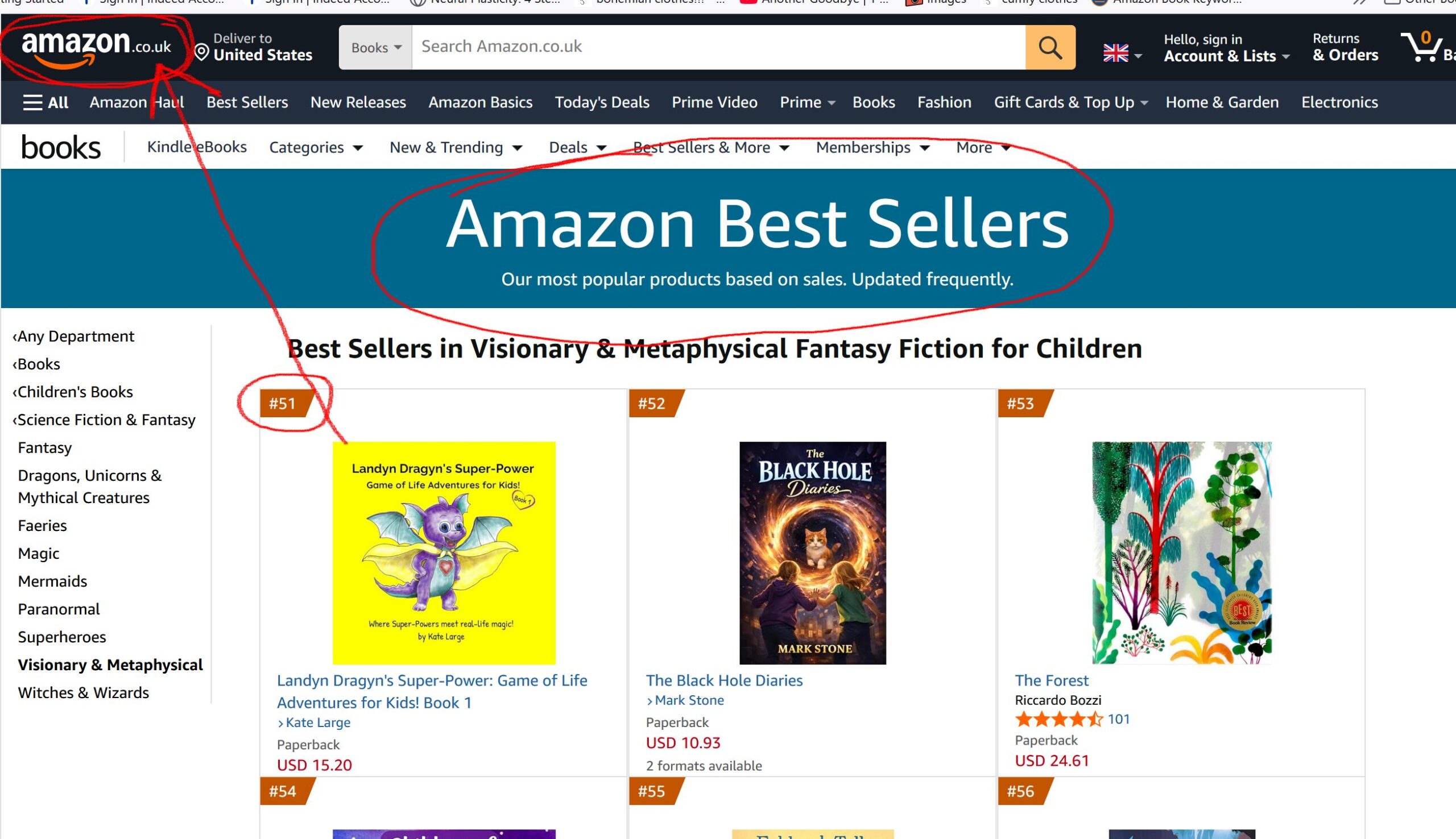
Task: Click the UK flag language selector
Action: click(1121, 53)
